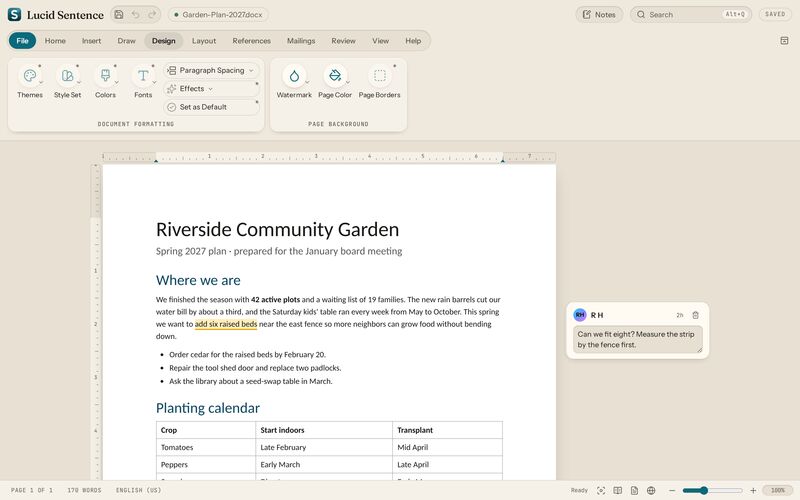Open the Paragraph Spacing dropdown
800x500 pixels.
pyautogui.click(x=211, y=70)
